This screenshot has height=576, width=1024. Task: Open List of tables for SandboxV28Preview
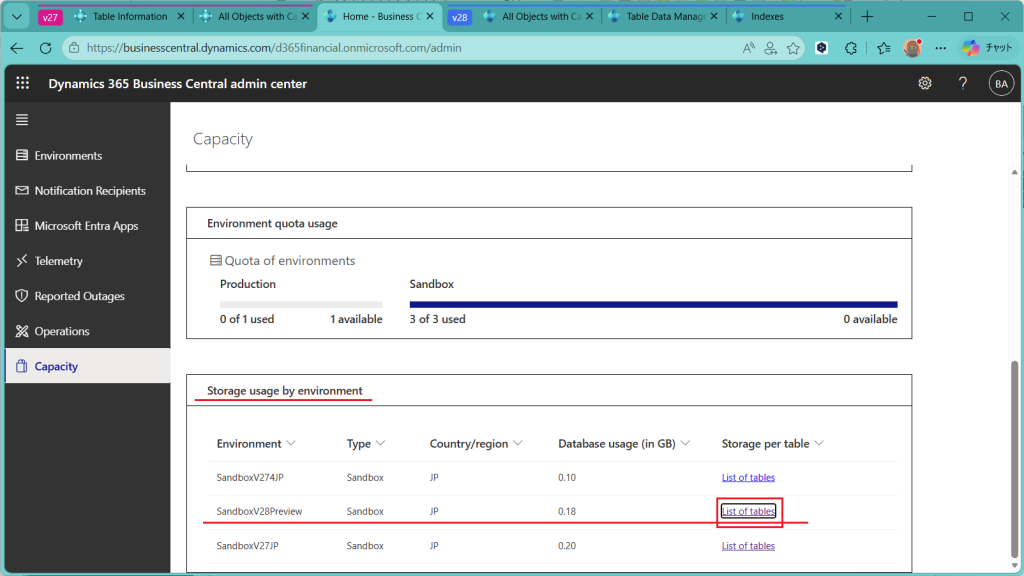click(x=748, y=512)
